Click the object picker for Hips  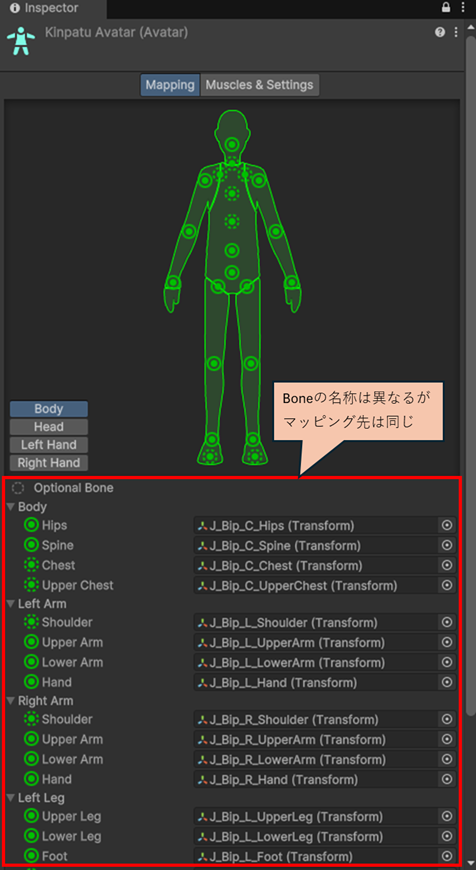coord(447,525)
